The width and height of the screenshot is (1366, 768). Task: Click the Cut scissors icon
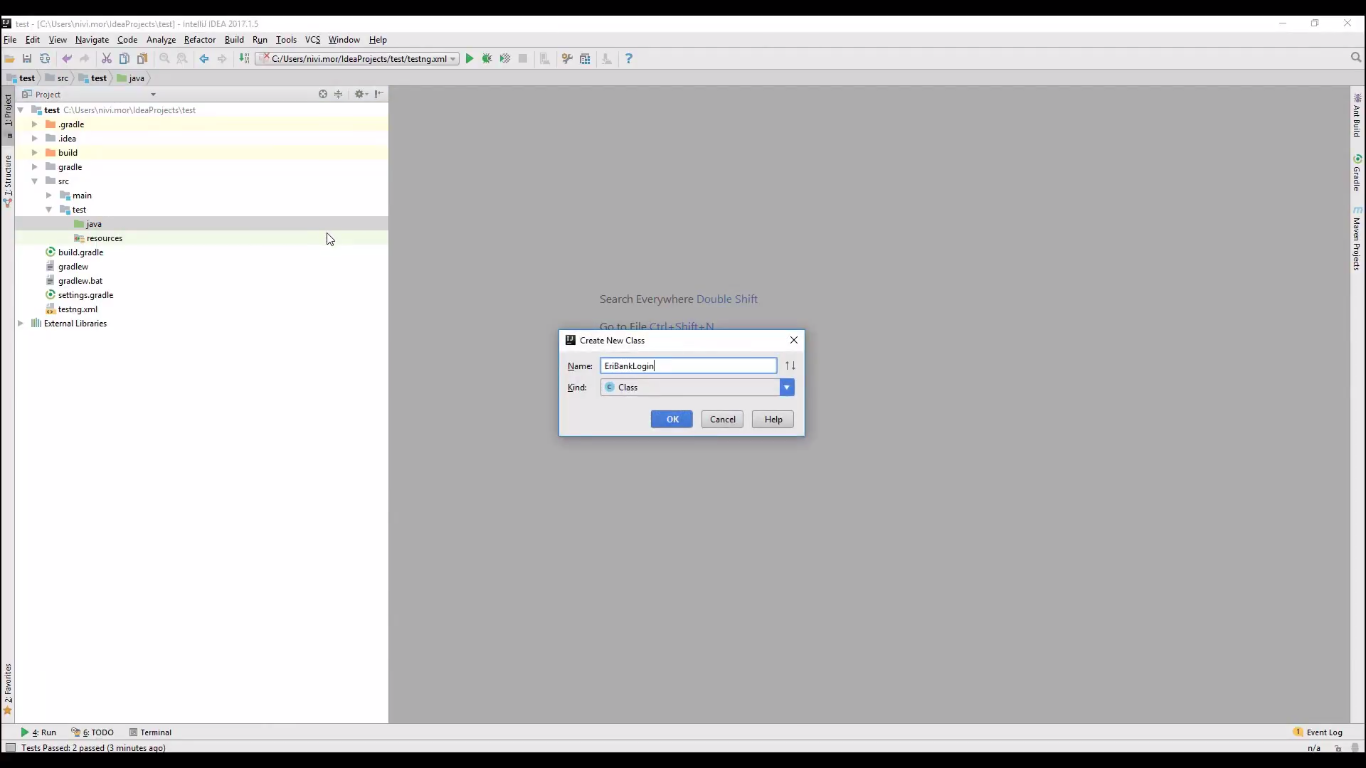point(106,59)
